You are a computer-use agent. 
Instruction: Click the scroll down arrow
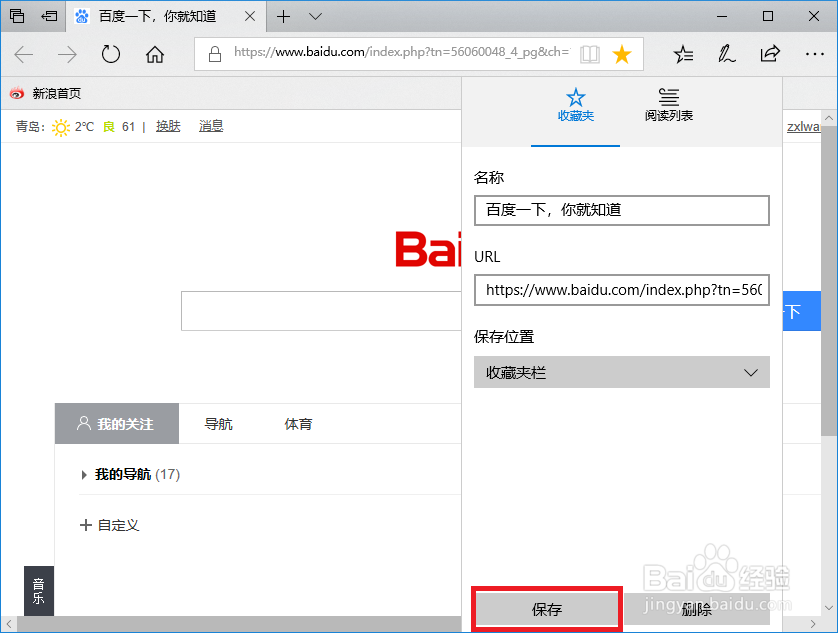[829, 608]
